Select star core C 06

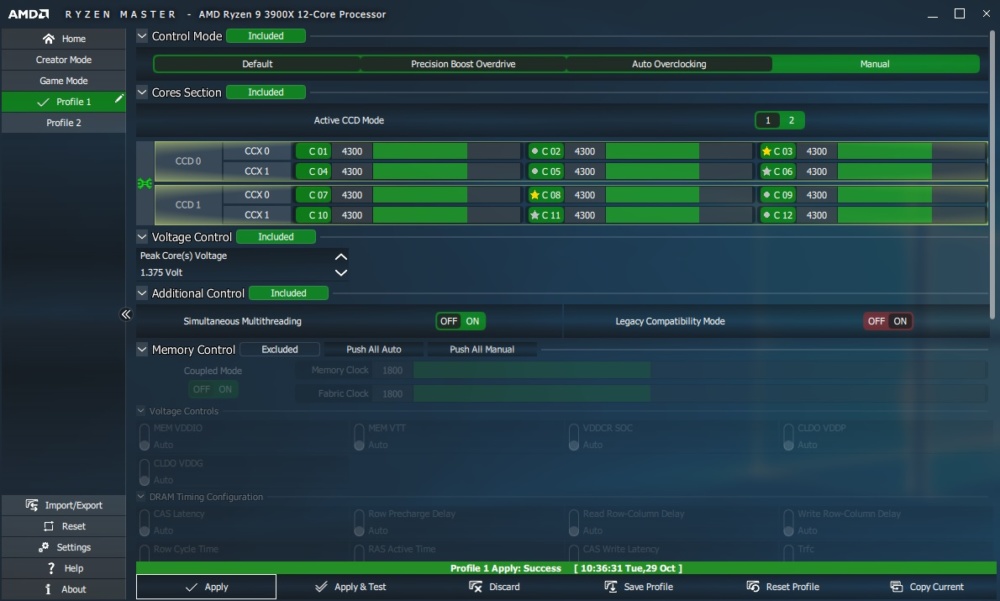(x=777, y=172)
